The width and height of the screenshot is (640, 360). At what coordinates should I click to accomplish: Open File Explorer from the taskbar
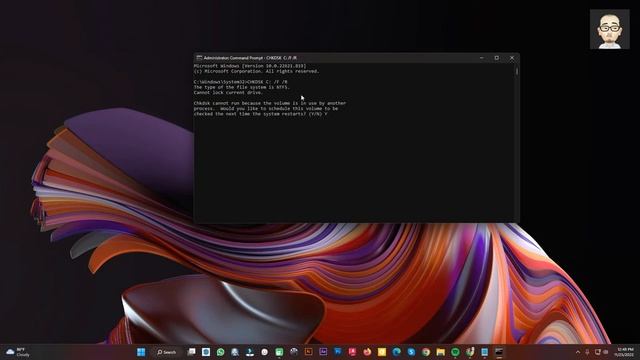(440, 352)
